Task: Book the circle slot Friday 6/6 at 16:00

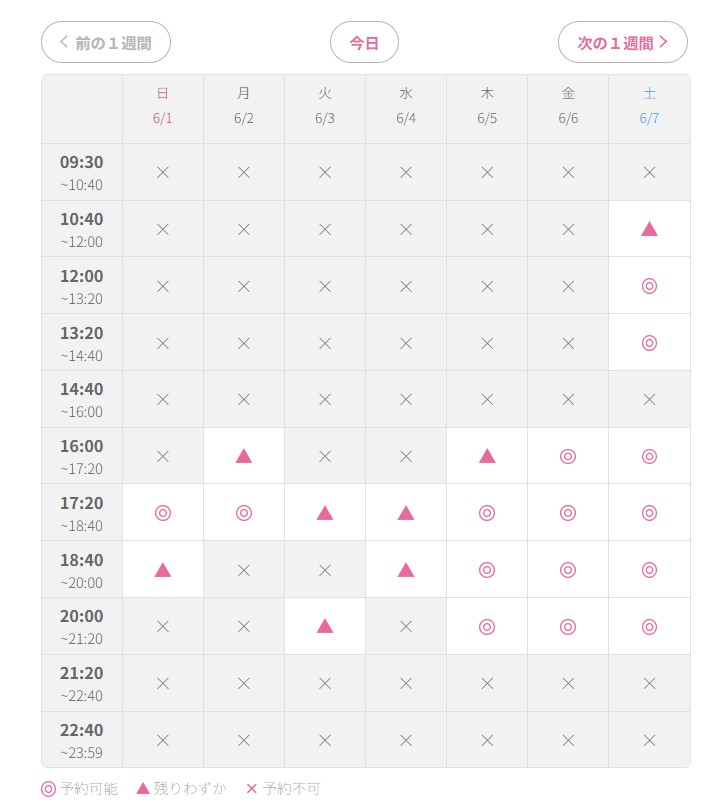Action: [568, 456]
